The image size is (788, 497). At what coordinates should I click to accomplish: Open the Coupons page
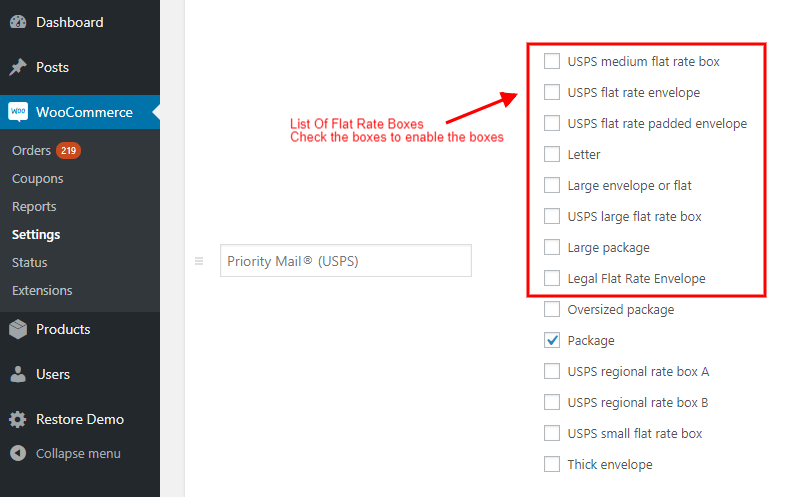pos(38,179)
